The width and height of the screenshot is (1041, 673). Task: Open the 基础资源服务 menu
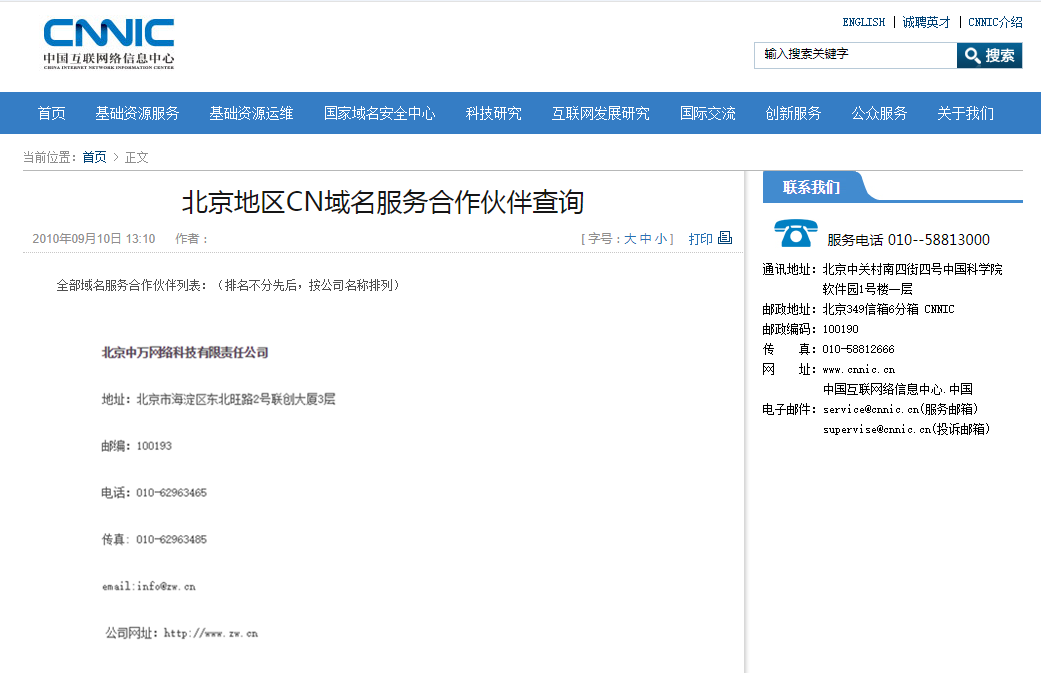(x=137, y=113)
